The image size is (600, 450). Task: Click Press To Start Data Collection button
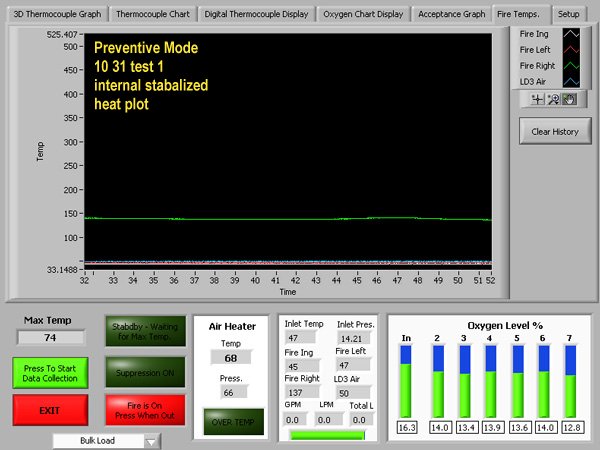(x=50, y=373)
